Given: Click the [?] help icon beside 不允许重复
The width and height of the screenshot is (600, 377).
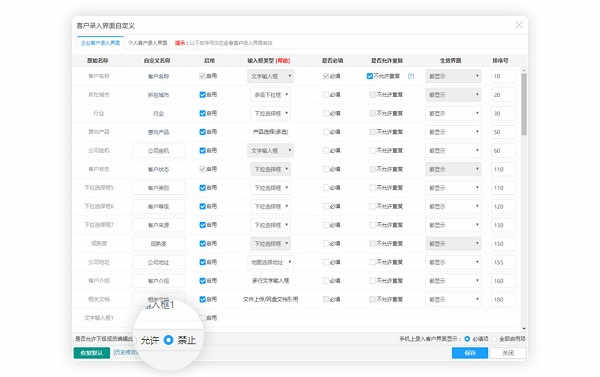Looking at the screenshot, I should click(x=411, y=76).
